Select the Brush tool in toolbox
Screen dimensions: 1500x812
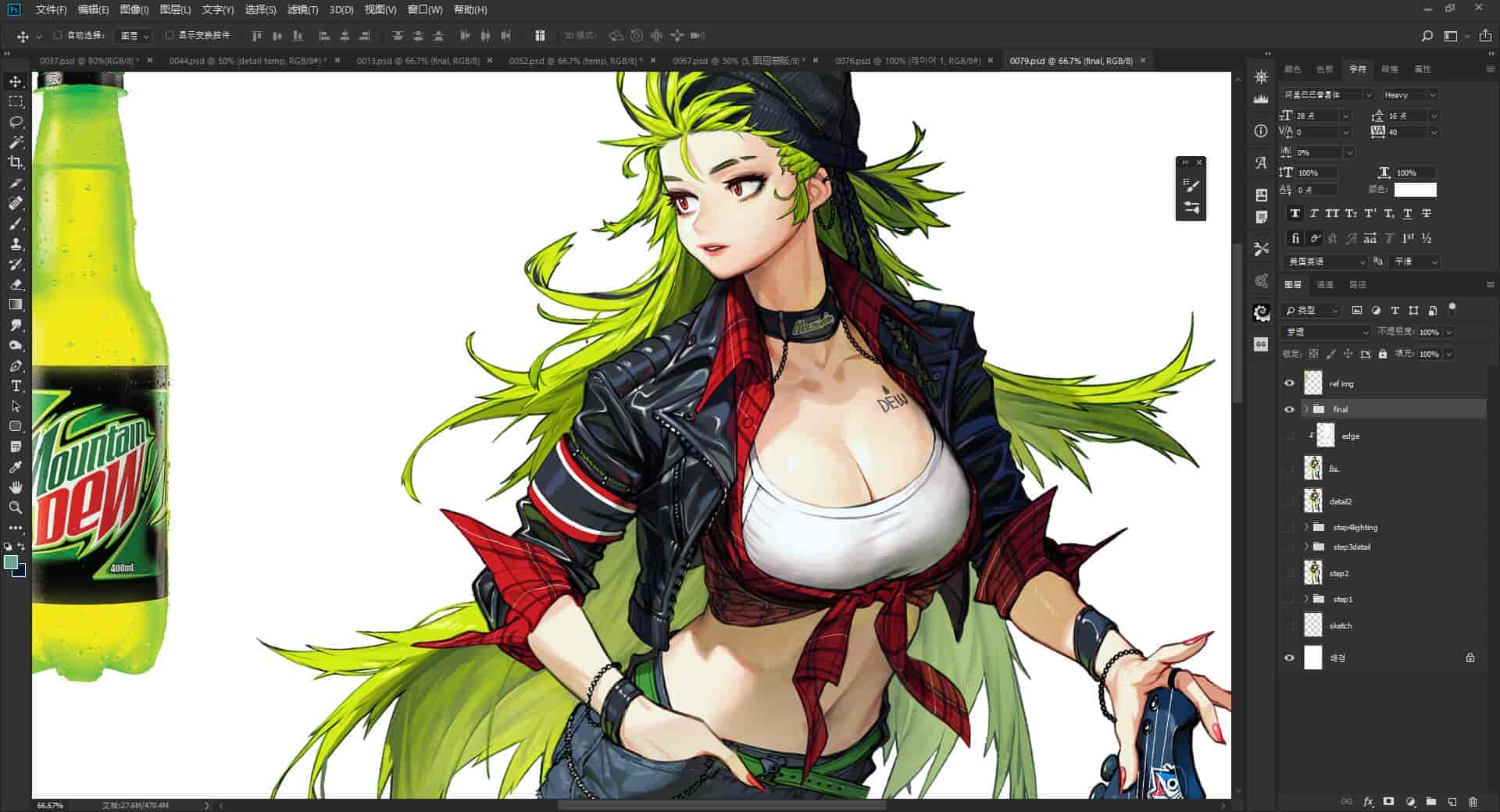coord(16,223)
